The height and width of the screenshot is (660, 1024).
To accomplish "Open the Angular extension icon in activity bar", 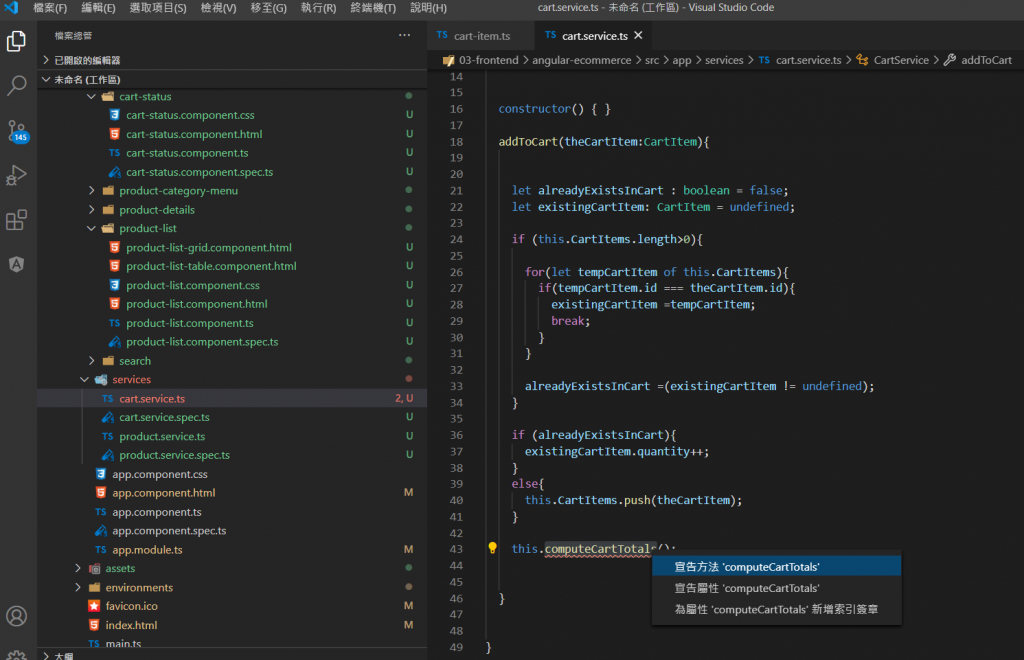I will coord(17,264).
